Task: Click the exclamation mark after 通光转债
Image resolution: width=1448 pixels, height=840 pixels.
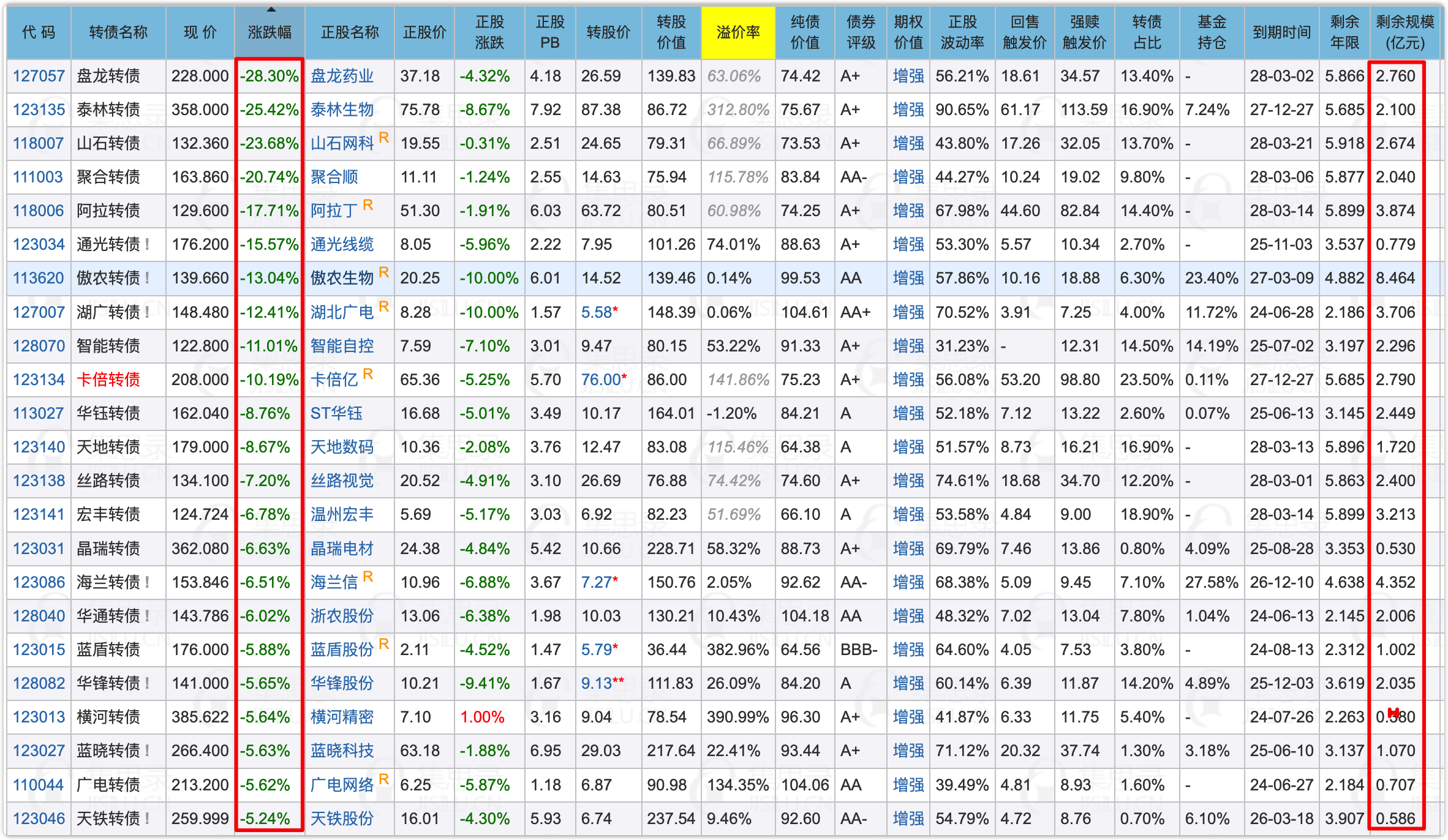Action: [x=148, y=244]
